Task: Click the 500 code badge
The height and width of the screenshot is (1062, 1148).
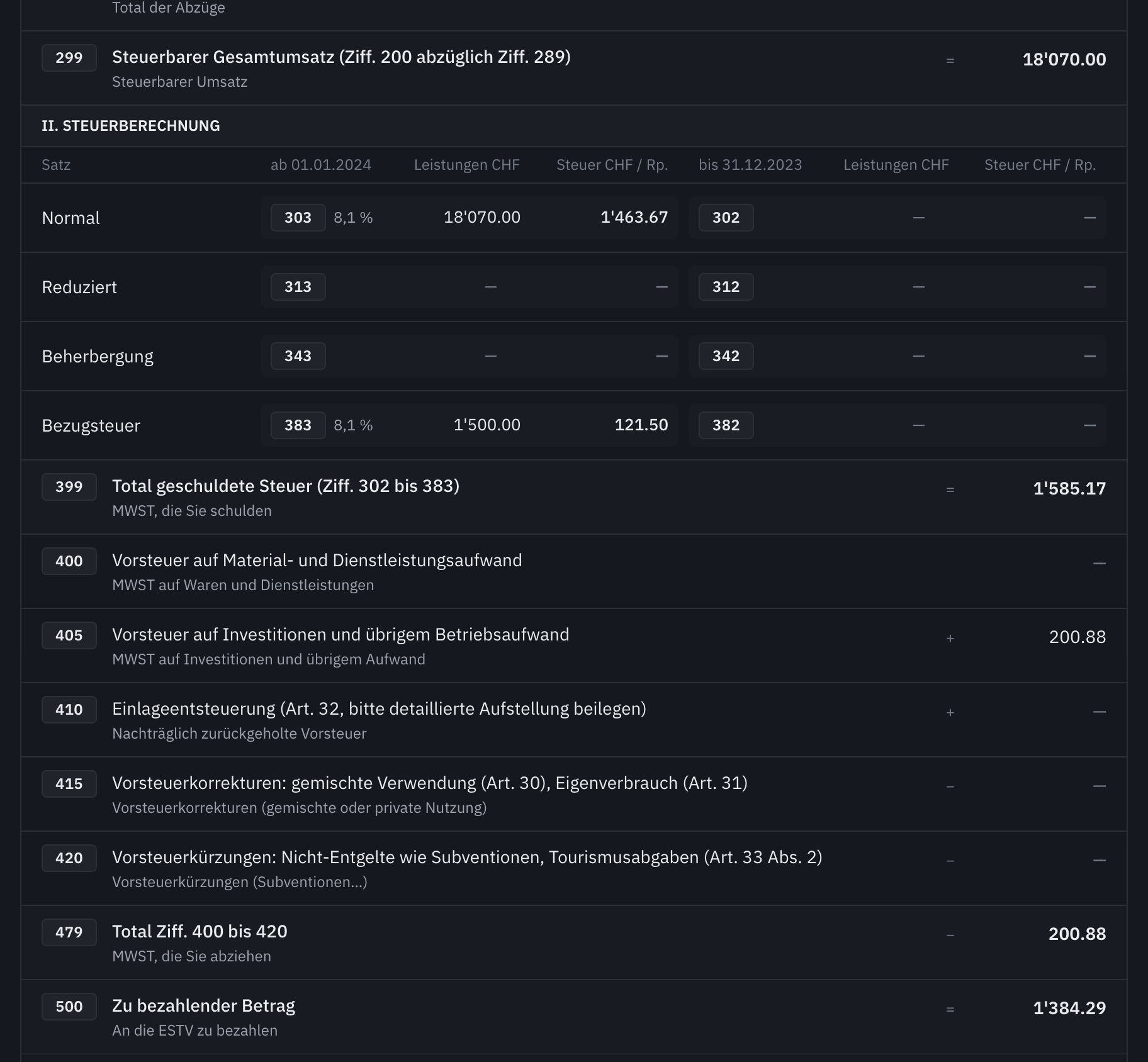Action: tap(69, 1007)
